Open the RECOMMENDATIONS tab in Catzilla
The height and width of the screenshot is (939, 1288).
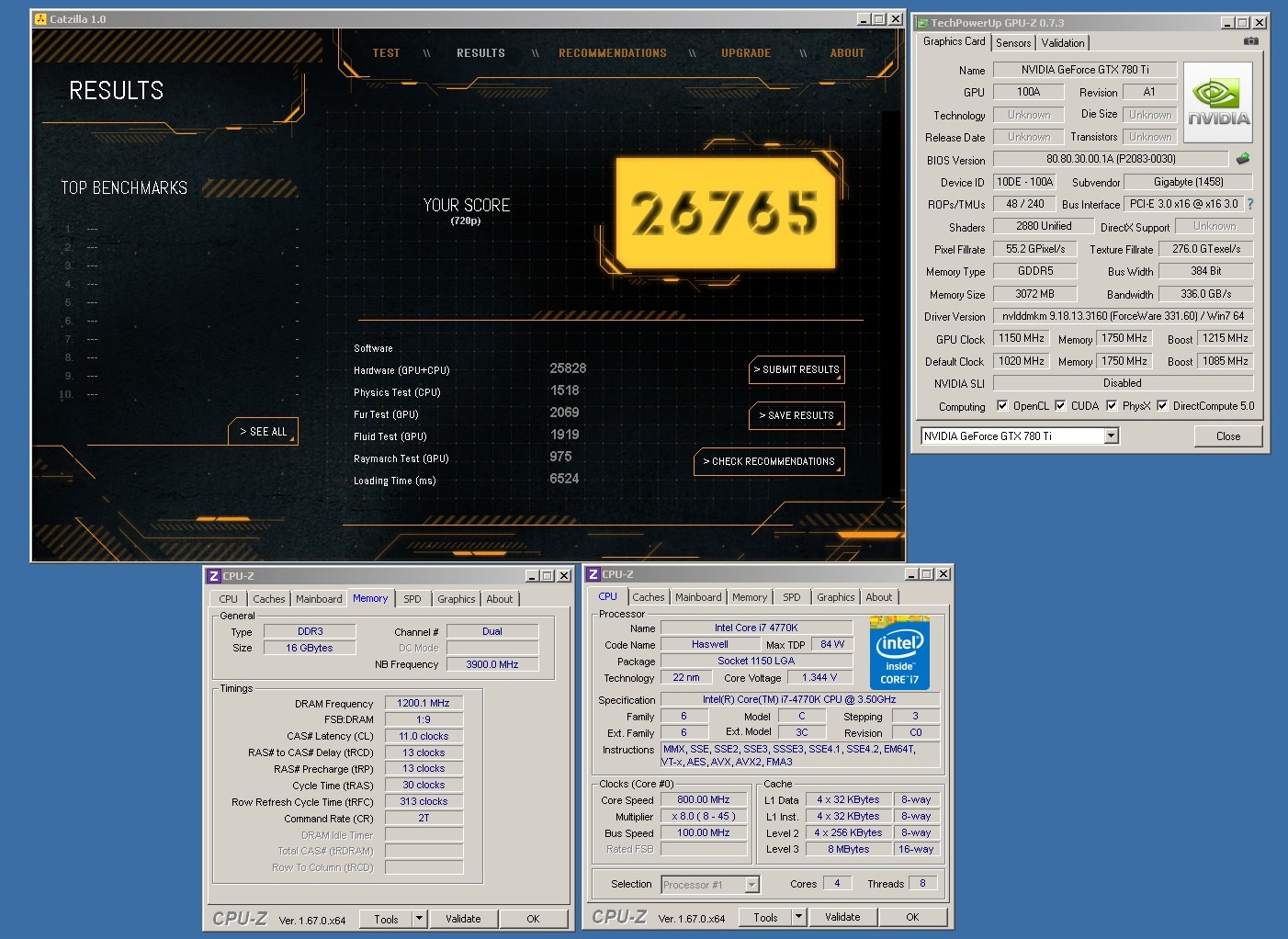[613, 53]
